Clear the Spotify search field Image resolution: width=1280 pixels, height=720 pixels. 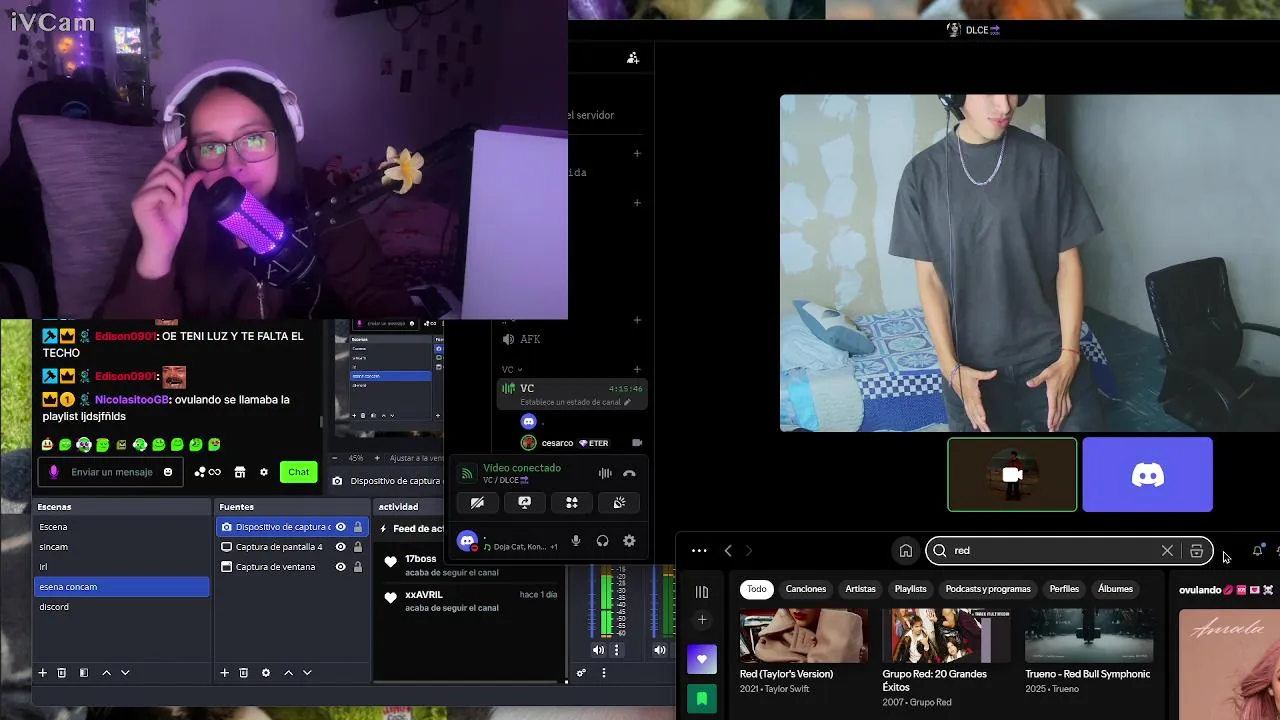[1167, 551]
